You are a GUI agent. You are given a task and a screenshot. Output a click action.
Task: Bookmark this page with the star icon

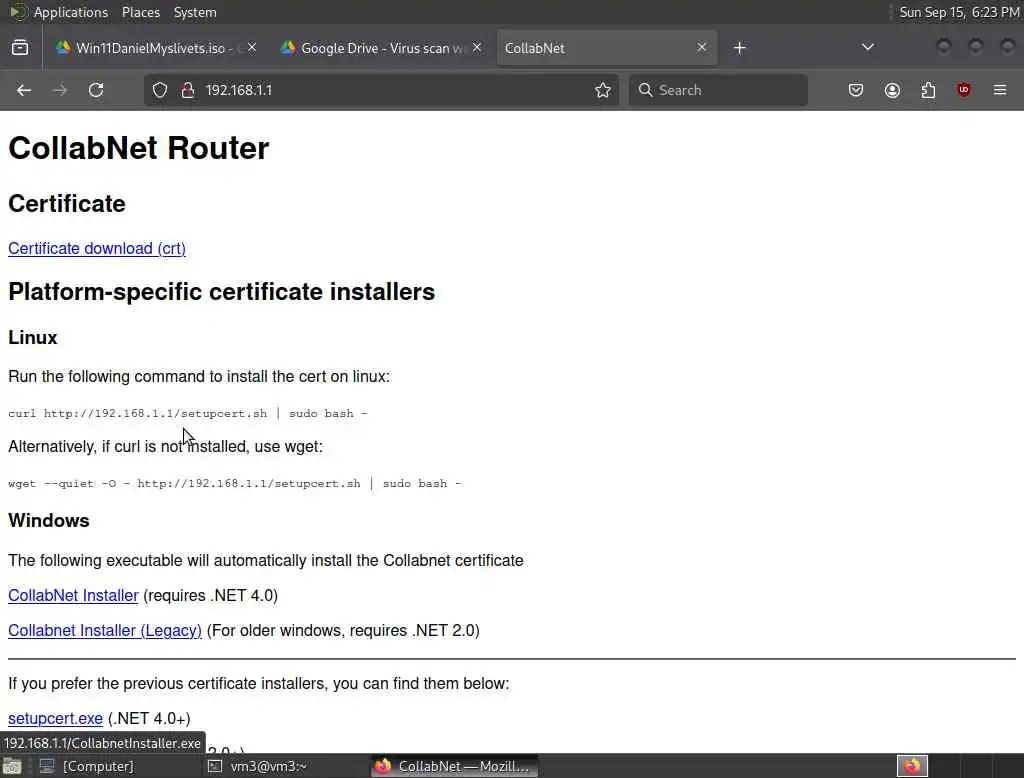603,90
